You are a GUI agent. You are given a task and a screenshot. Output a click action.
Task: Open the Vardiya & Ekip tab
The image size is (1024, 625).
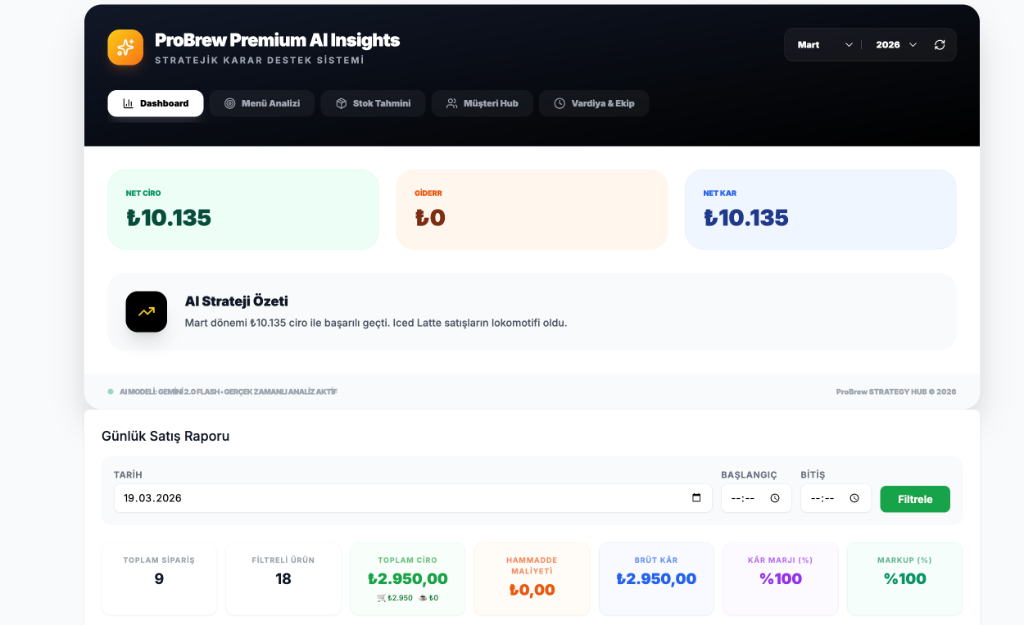pyautogui.click(x=594, y=103)
